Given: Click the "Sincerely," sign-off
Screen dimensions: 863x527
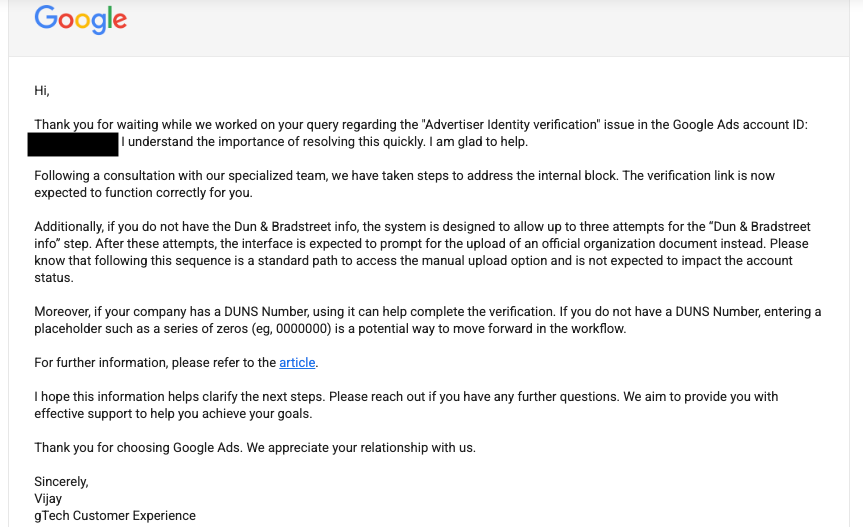Looking at the screenshot, I should pos(61,481).
